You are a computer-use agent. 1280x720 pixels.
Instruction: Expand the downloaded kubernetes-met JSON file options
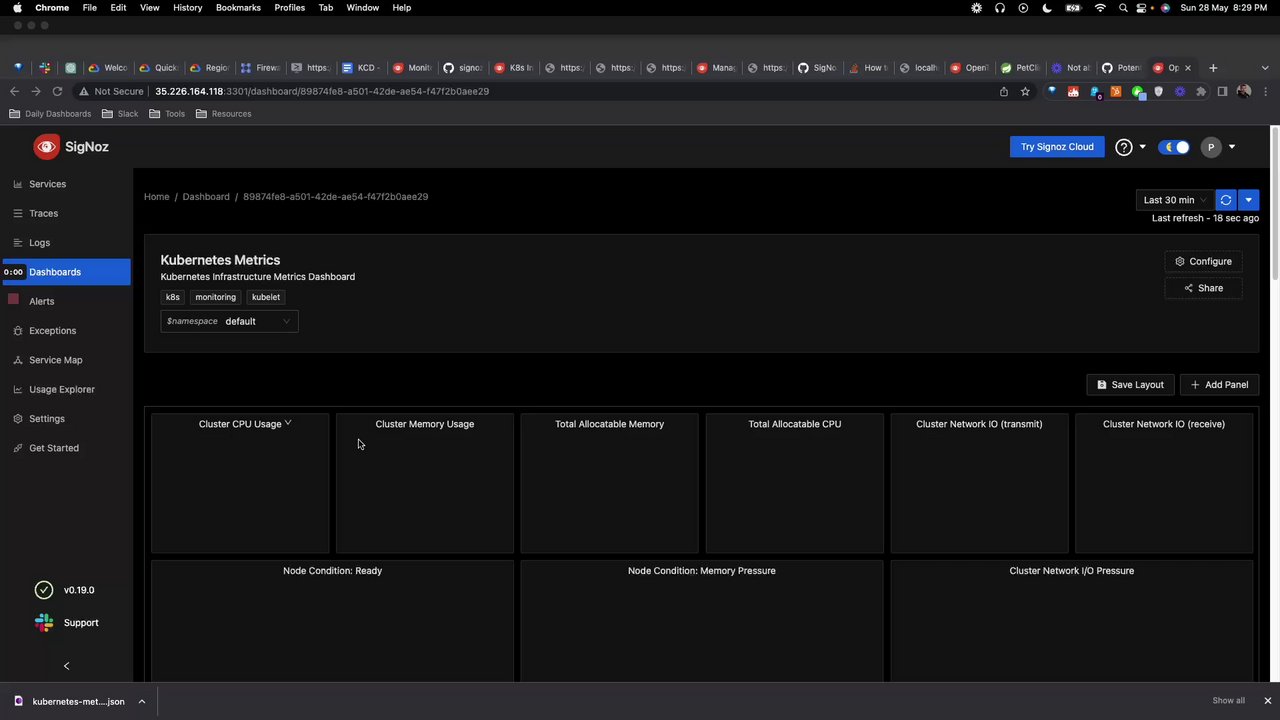pyautogui.click(x=142, y=701)
